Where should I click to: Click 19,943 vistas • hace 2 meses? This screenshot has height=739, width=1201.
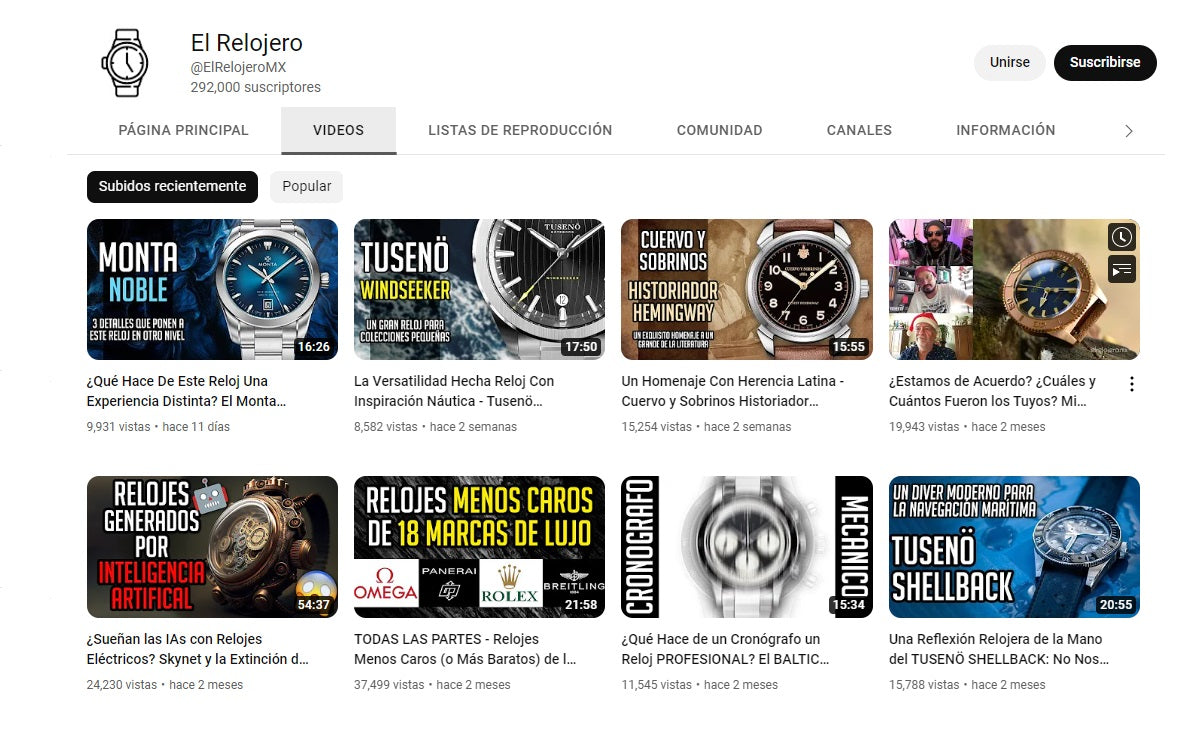[967, 426]
